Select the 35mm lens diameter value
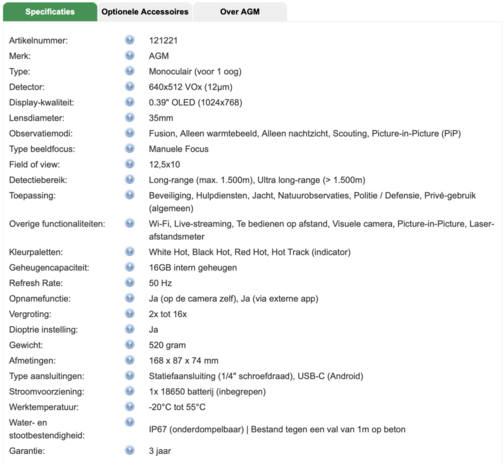The height and width of the screenshot is (465, 504). click(161, 118)
